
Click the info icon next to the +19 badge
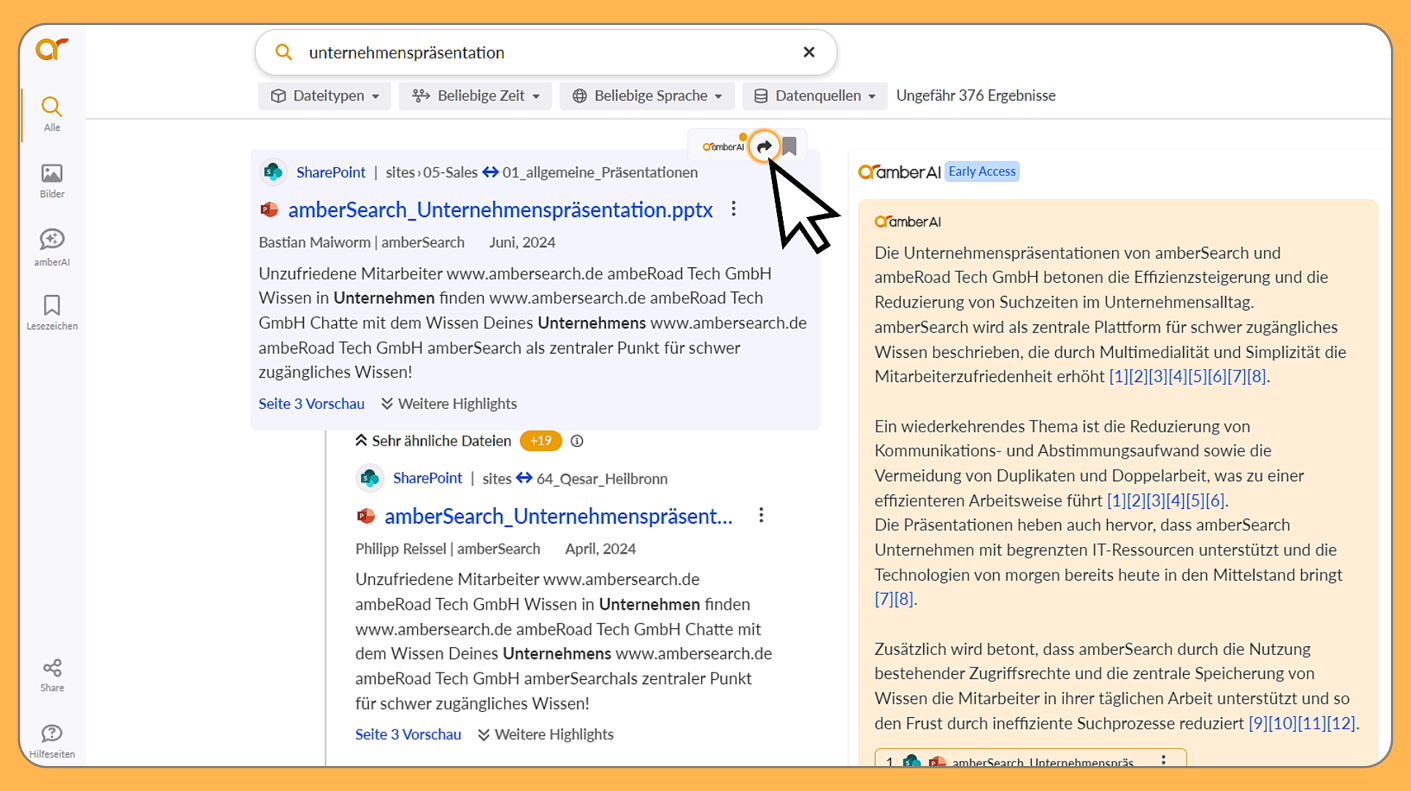(x=577, y=441)
